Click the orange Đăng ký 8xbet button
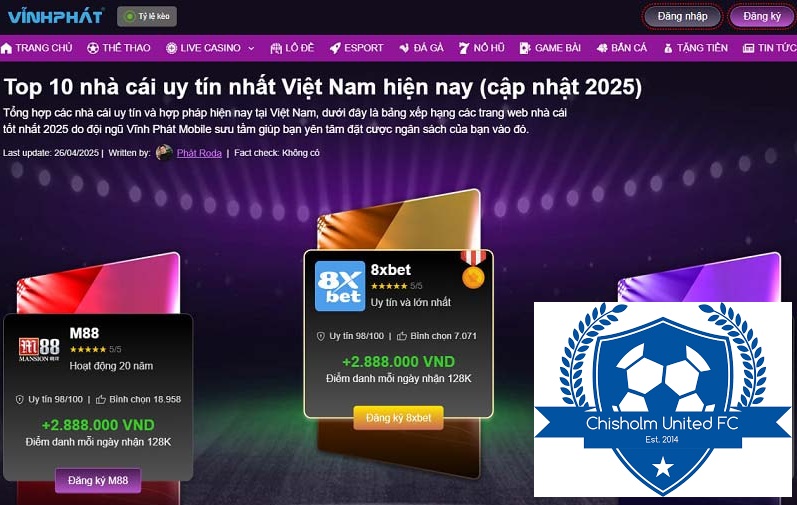Screen dimensions: 797x505 398,418
